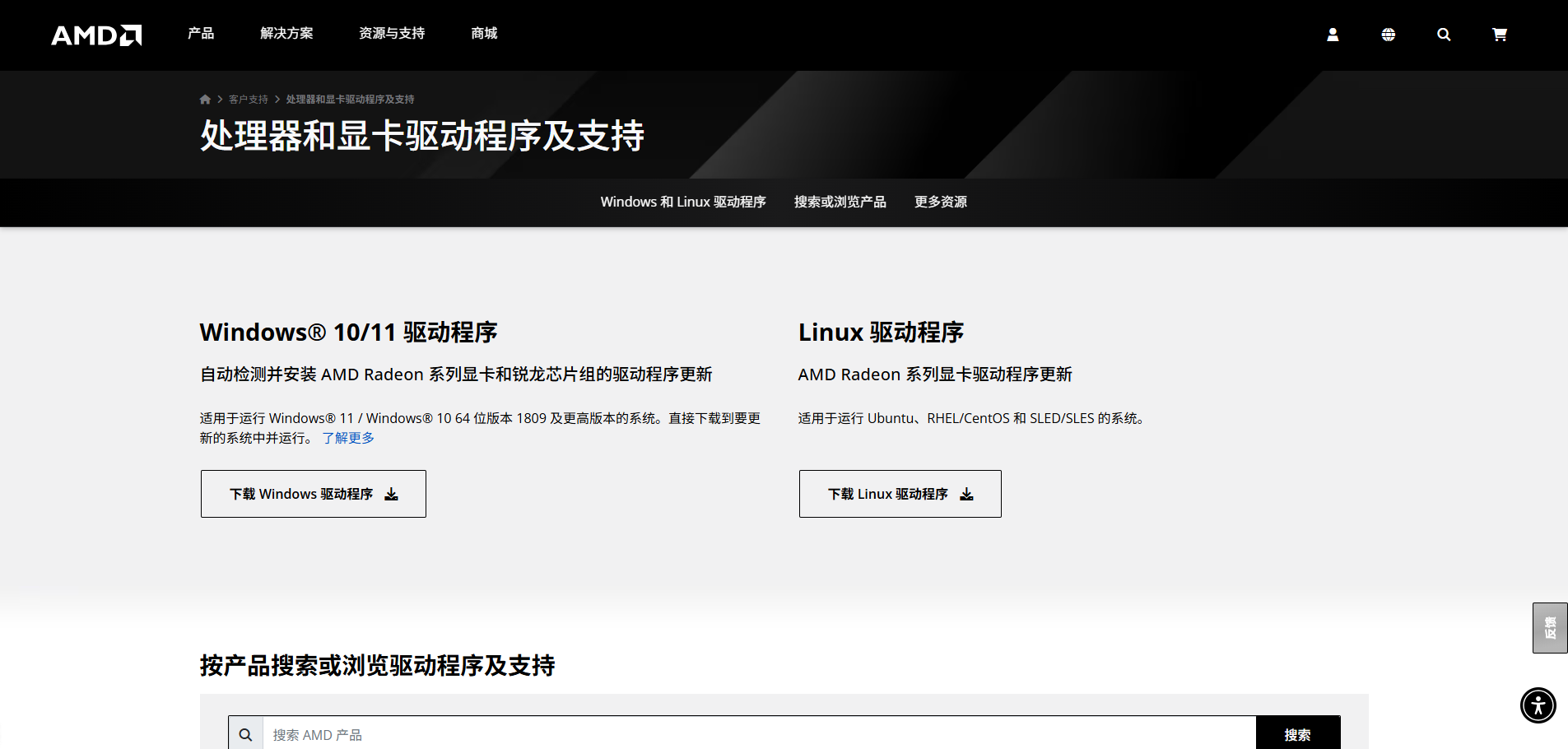Image resolution: width=1568 pixels, height=749 pixels.
Task: Click the 下载 Windows 驱动程序 button
Action: (313, 494)
